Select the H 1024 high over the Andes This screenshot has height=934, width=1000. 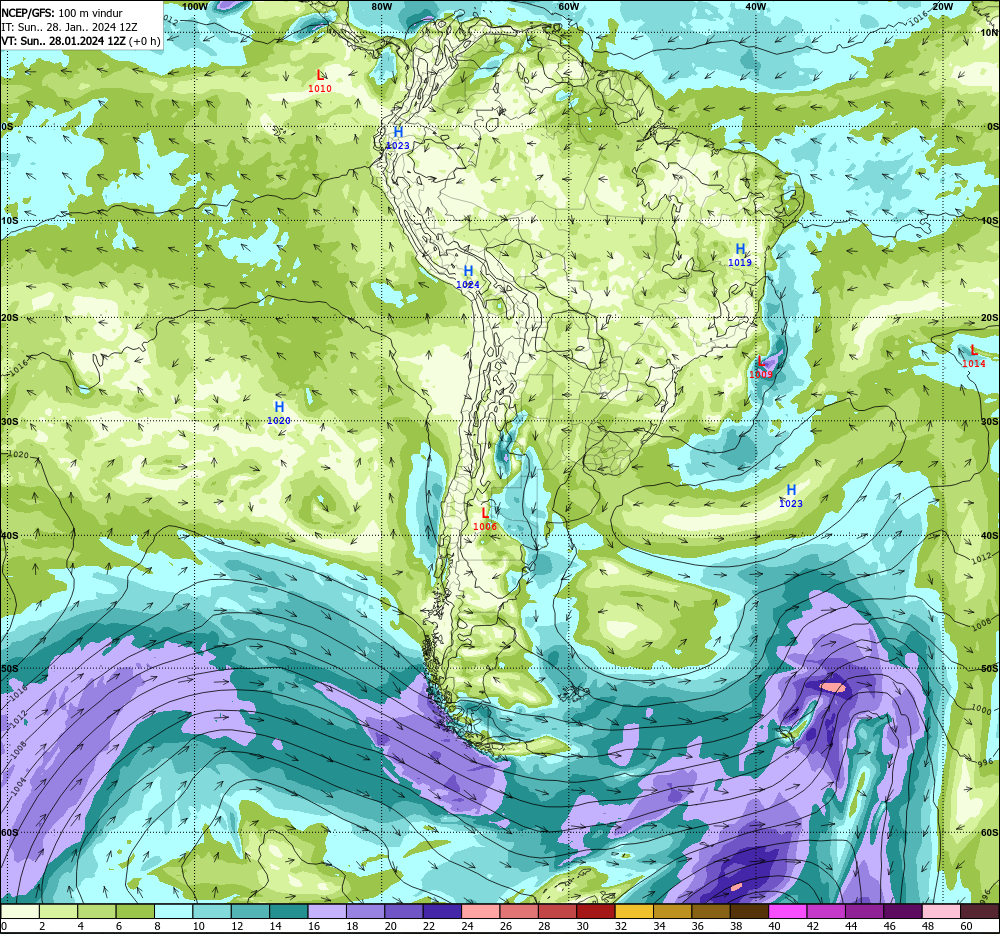(468, 277)
